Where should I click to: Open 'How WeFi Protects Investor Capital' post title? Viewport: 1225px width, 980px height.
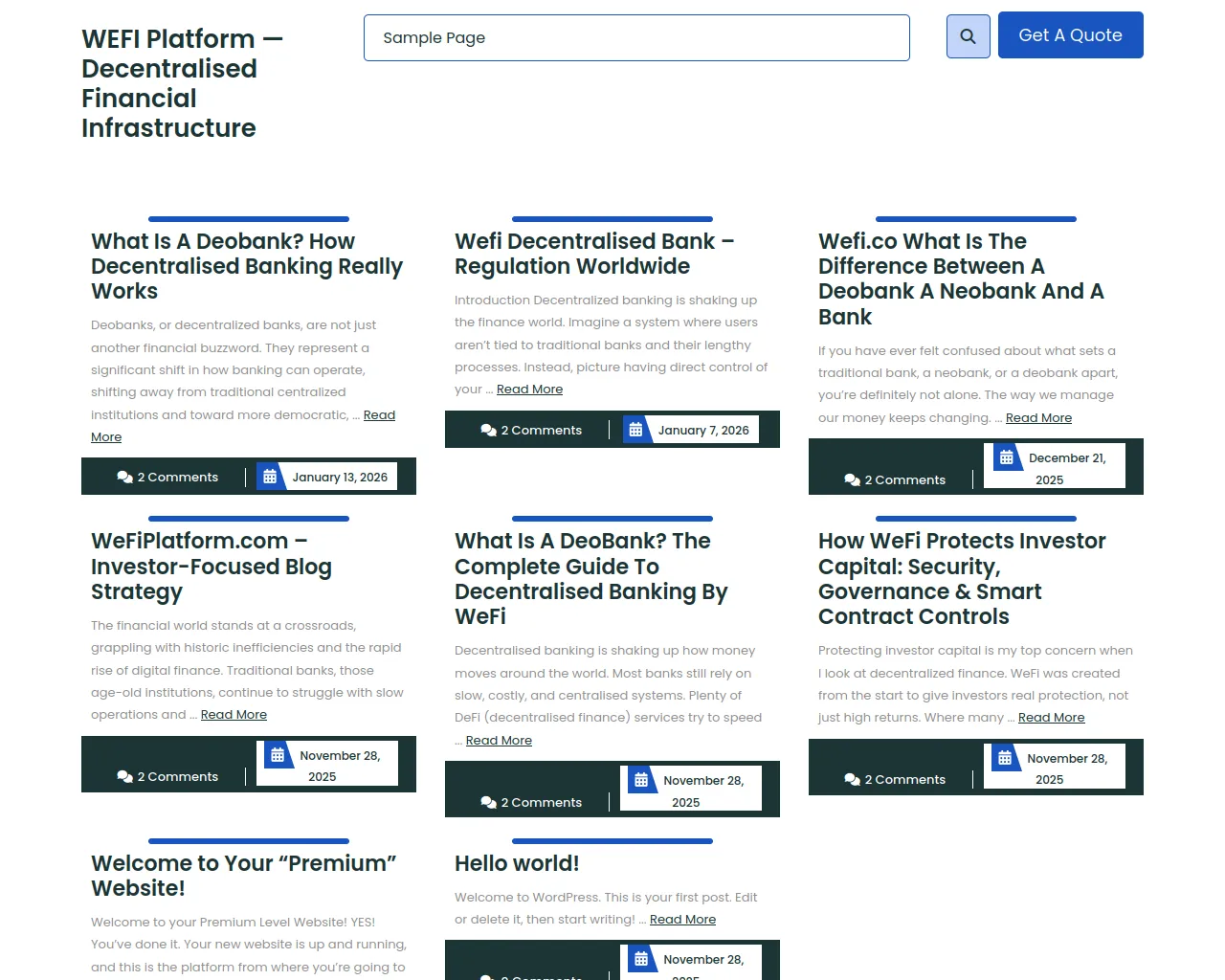tap(962, 578)
